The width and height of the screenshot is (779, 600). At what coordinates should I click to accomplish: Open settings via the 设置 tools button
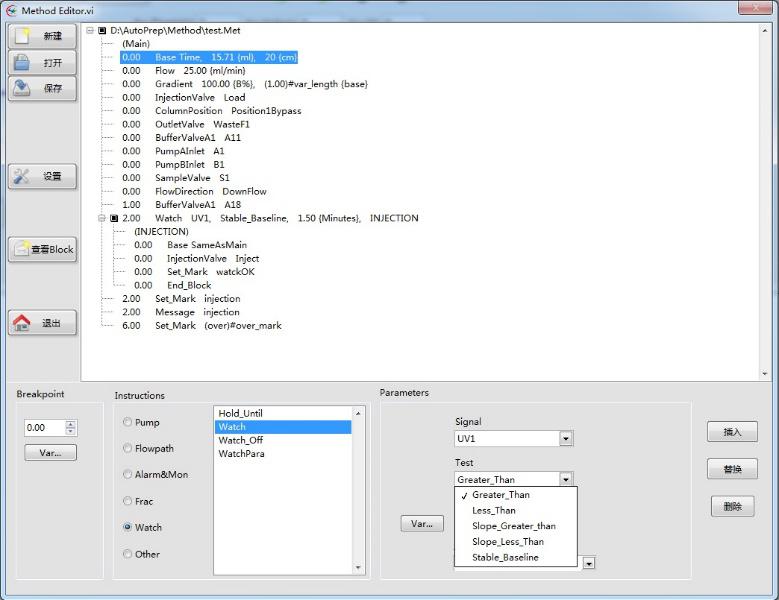42,176
